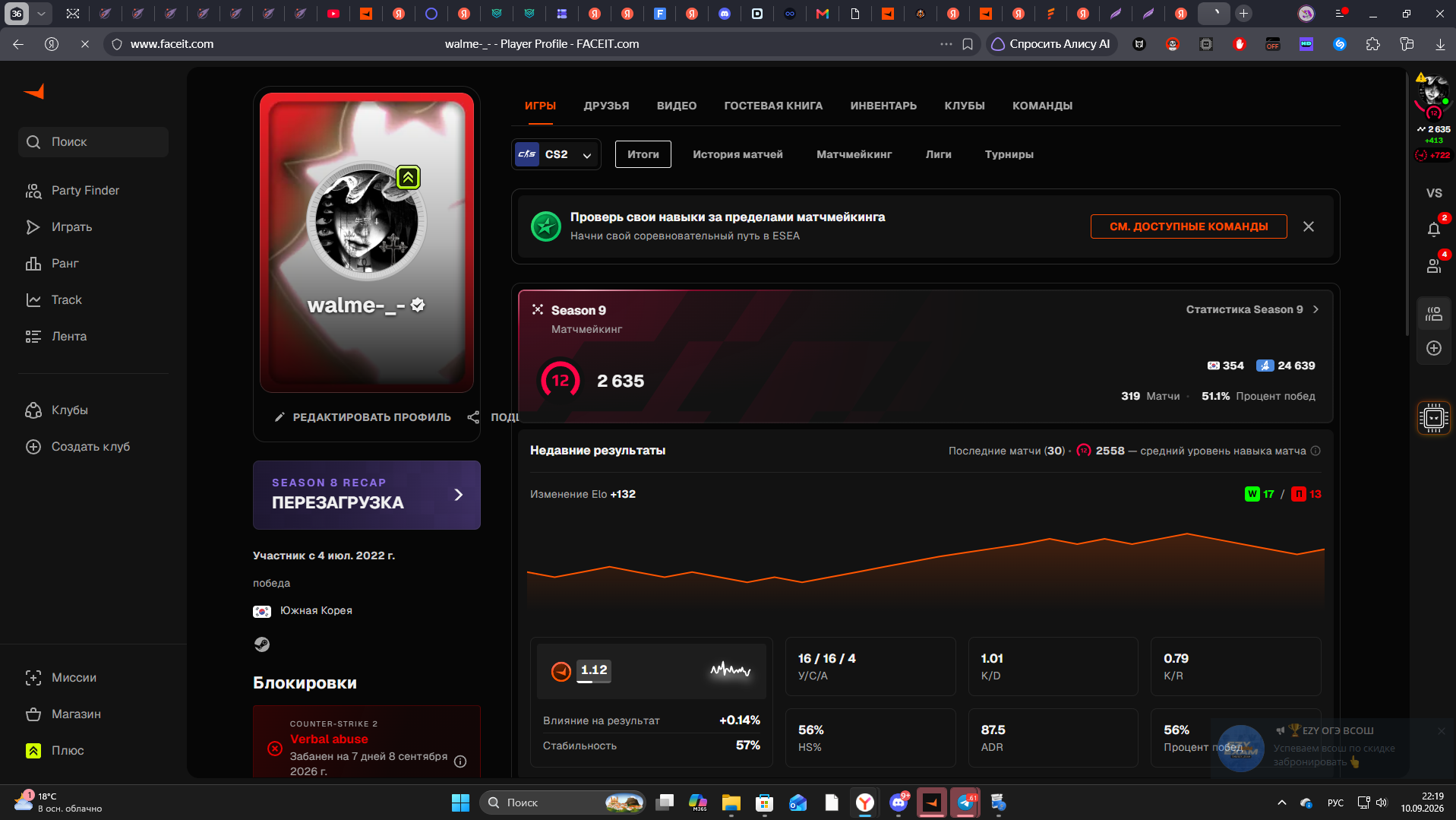
Task: Click the 1.12 rating badge
Action: [594, 670]
